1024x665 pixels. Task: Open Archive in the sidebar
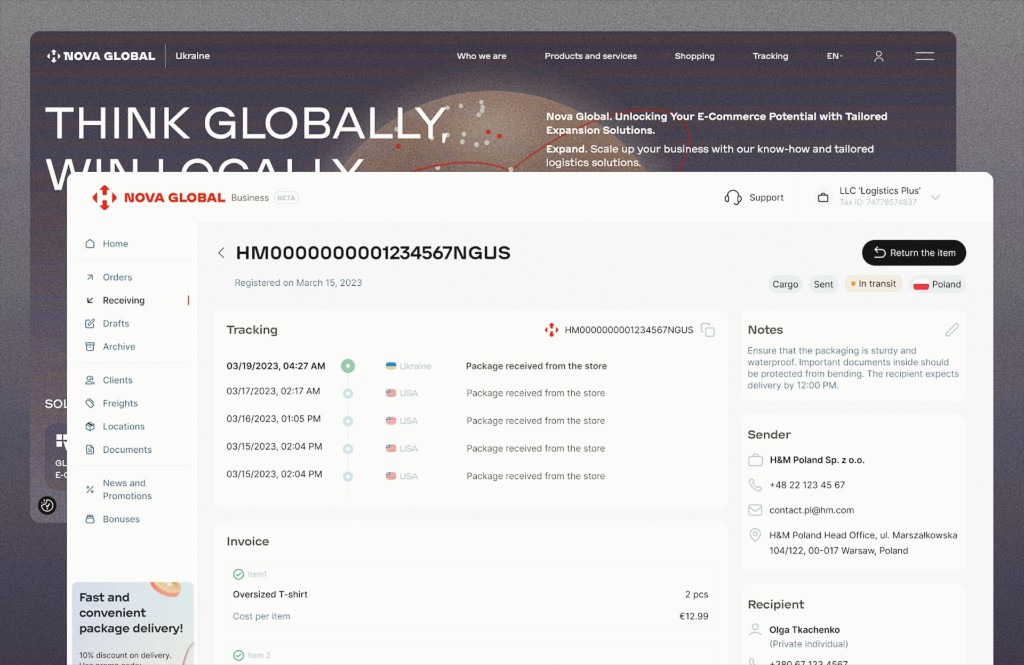pyautogui.click(x=119, y=347)
